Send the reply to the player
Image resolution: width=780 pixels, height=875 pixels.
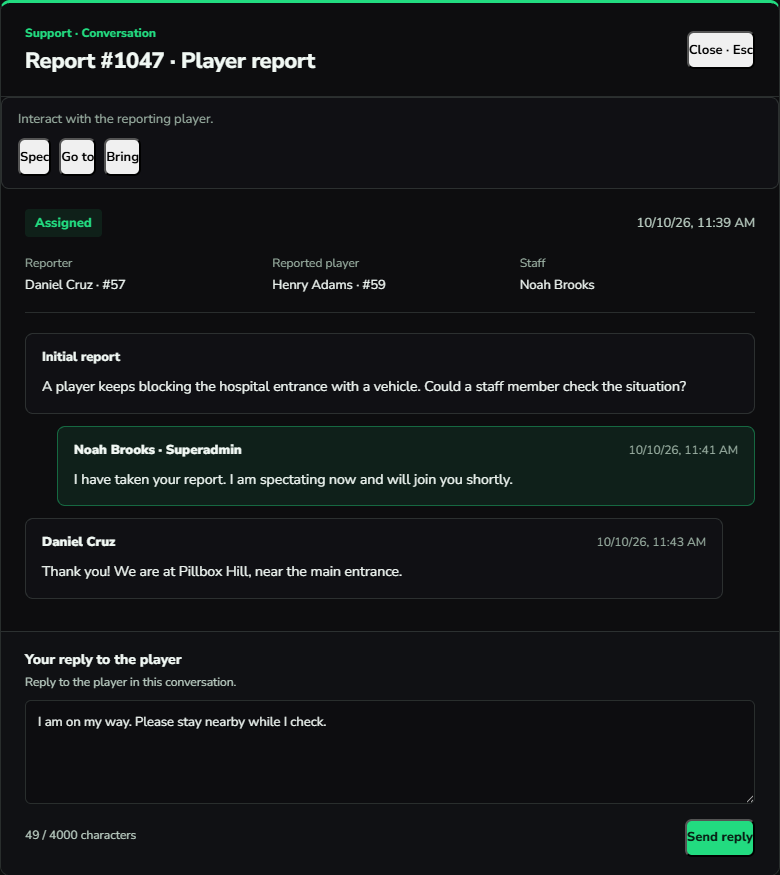pos(719,837)
